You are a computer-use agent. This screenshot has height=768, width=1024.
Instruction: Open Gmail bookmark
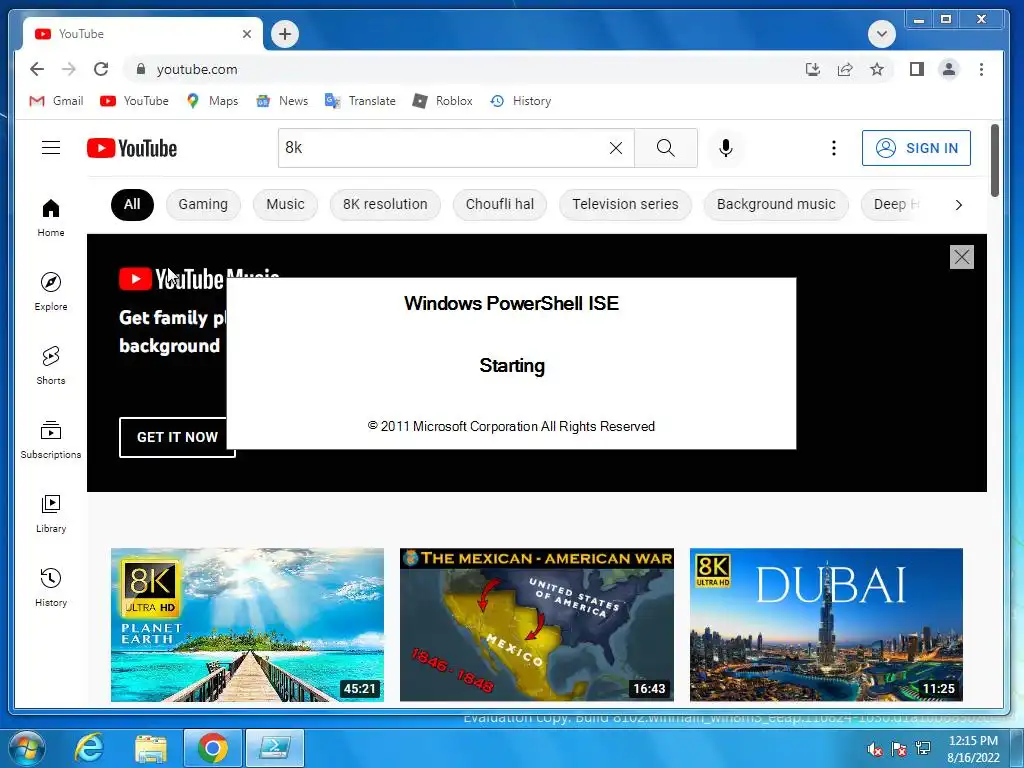point(56,101)
